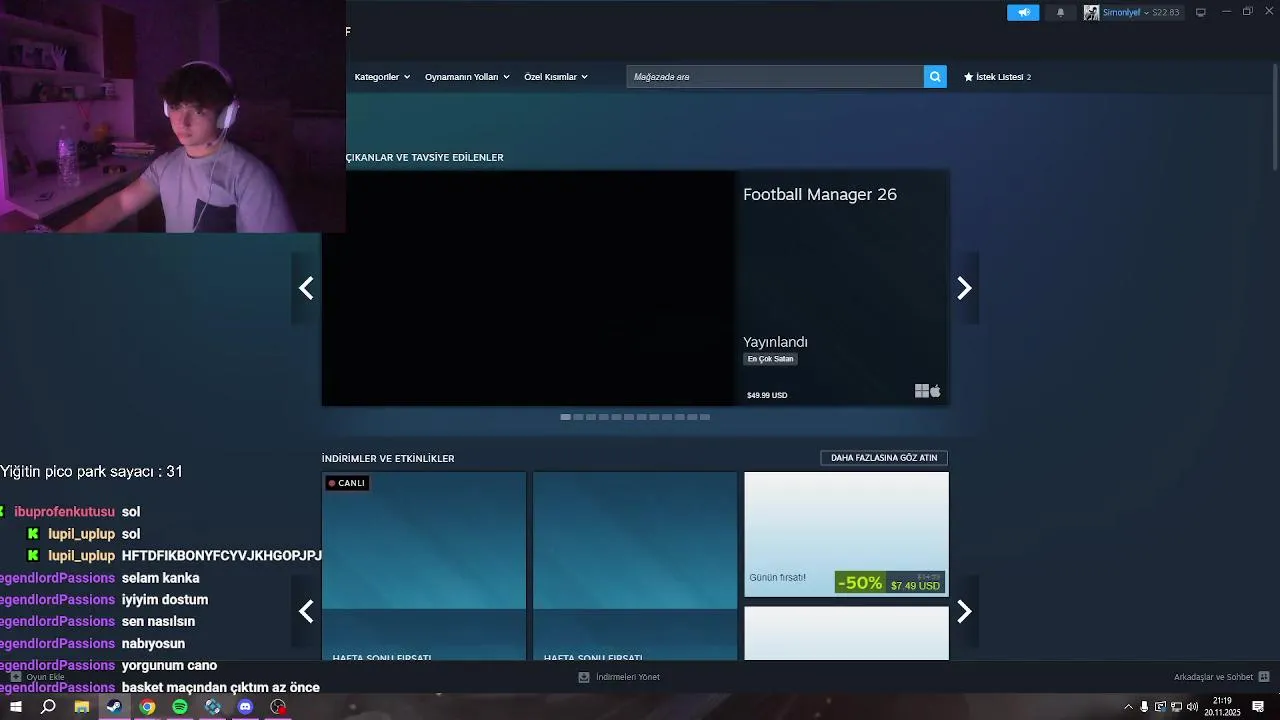Screen dimensions: 1280x720
Task: Open the Windows Start menu
Action: coord(16,707)
